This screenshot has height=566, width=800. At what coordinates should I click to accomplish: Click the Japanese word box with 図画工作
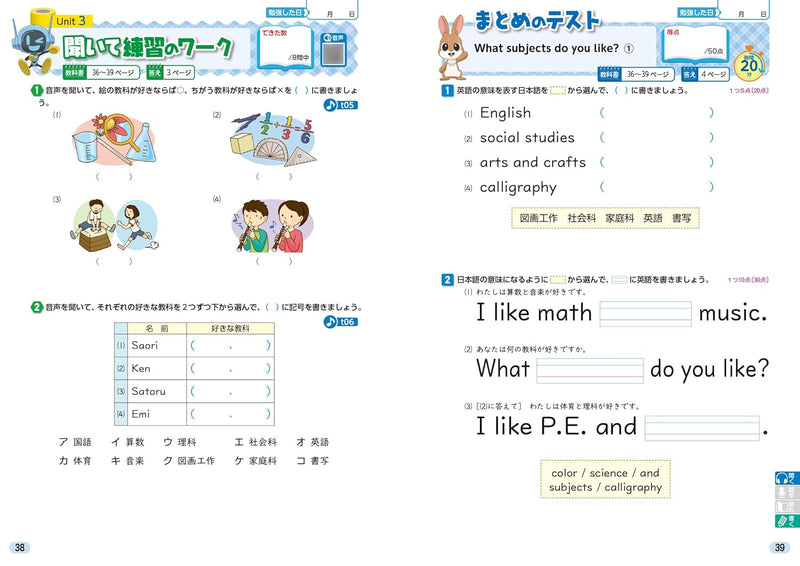605,218
